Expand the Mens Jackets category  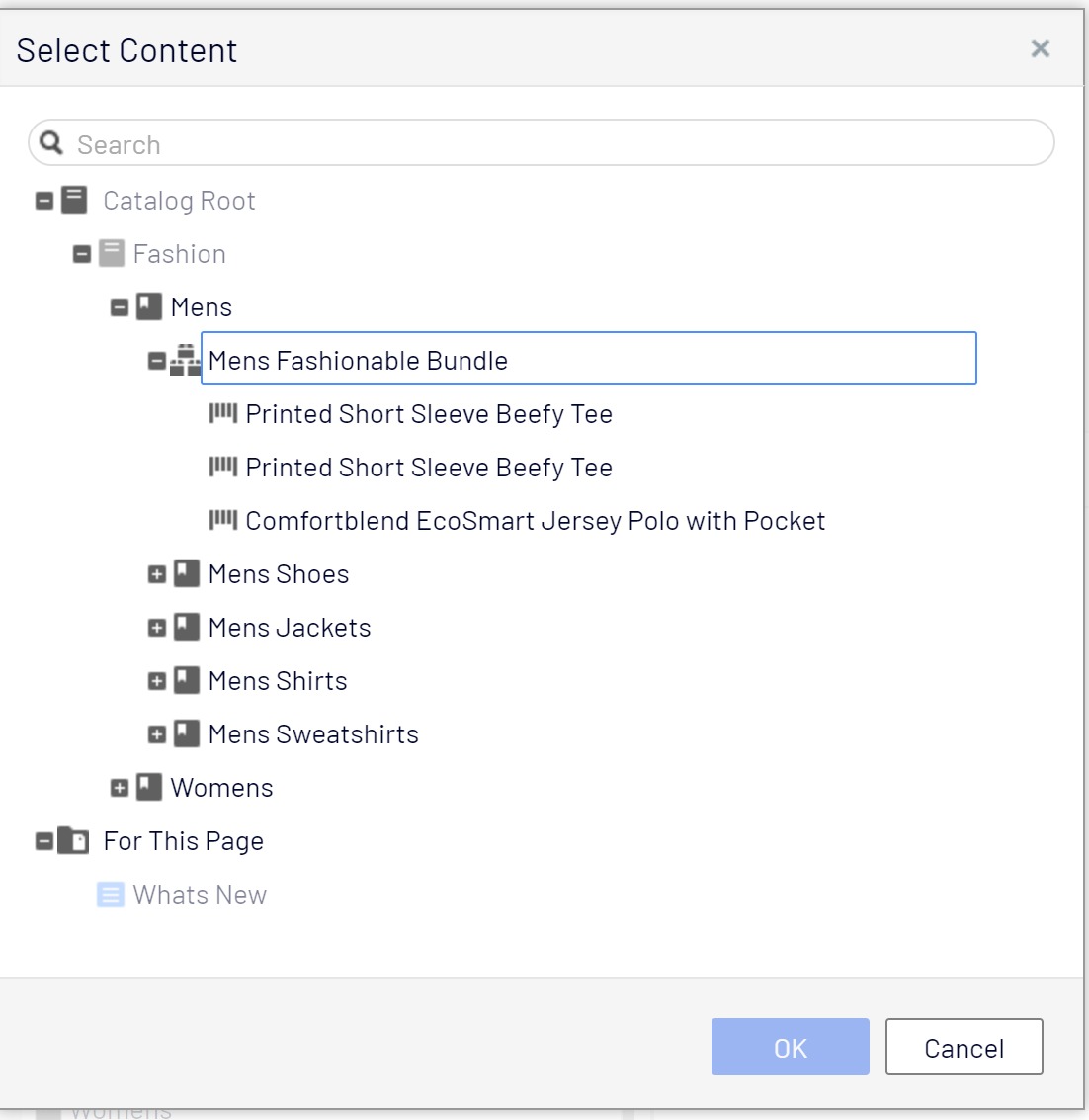(x=157, y=628)
